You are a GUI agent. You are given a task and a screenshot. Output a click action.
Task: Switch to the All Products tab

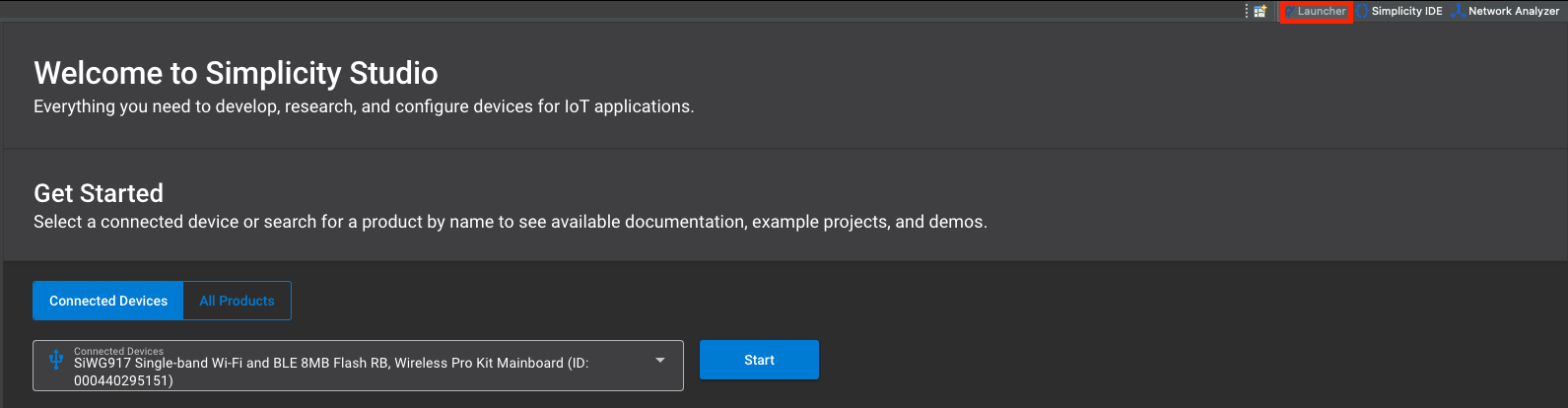tap(237, 301)
